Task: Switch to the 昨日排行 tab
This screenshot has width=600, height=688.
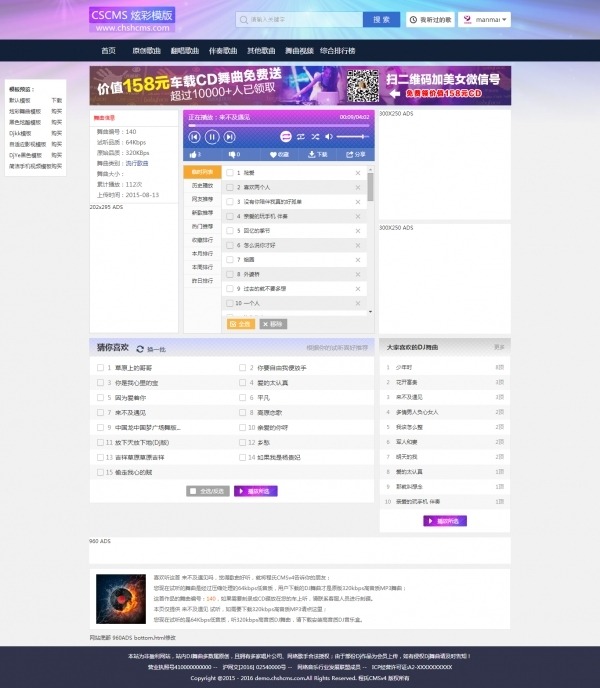Action: (202, 280)
